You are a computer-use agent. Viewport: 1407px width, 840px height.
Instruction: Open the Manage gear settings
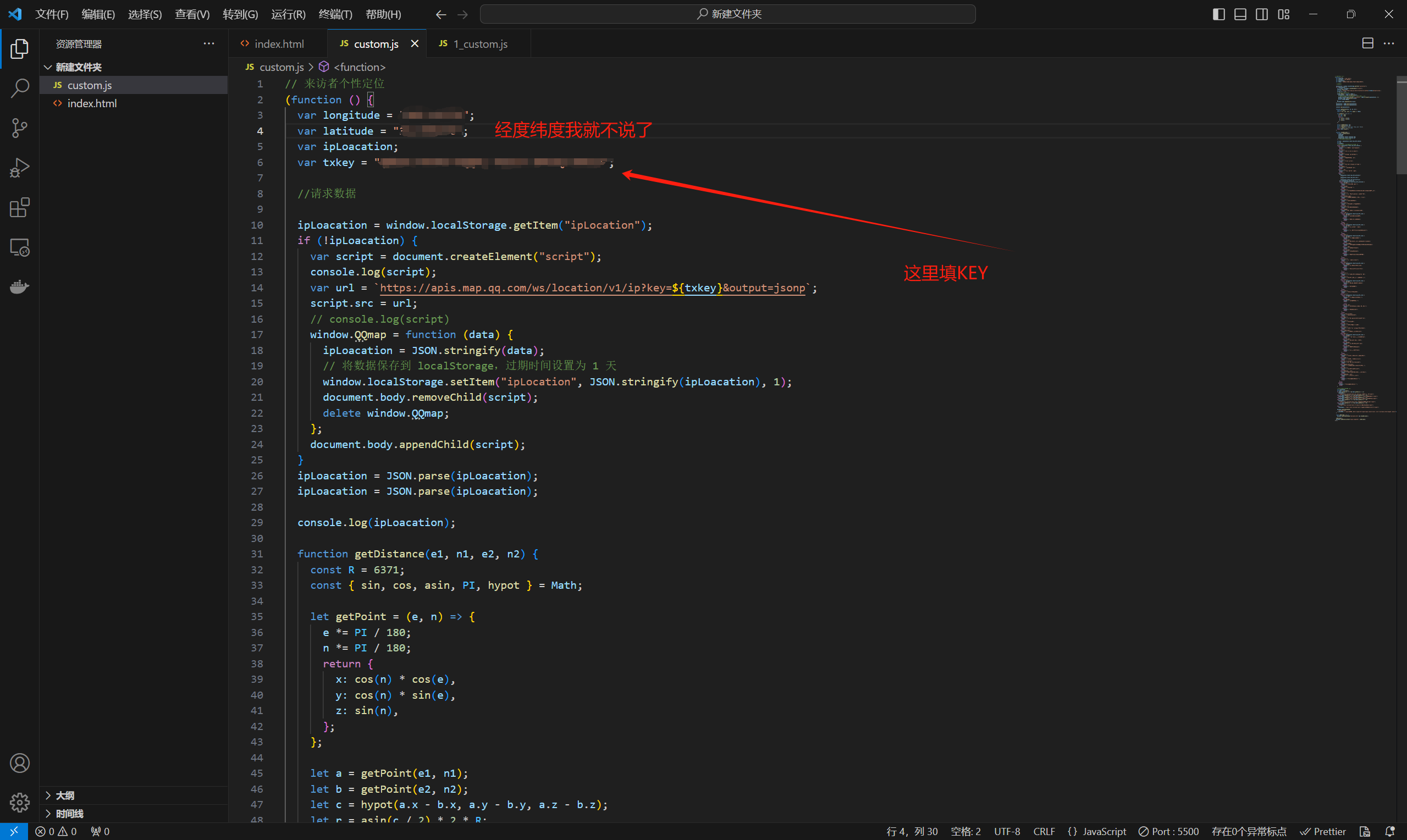(20, 802)
